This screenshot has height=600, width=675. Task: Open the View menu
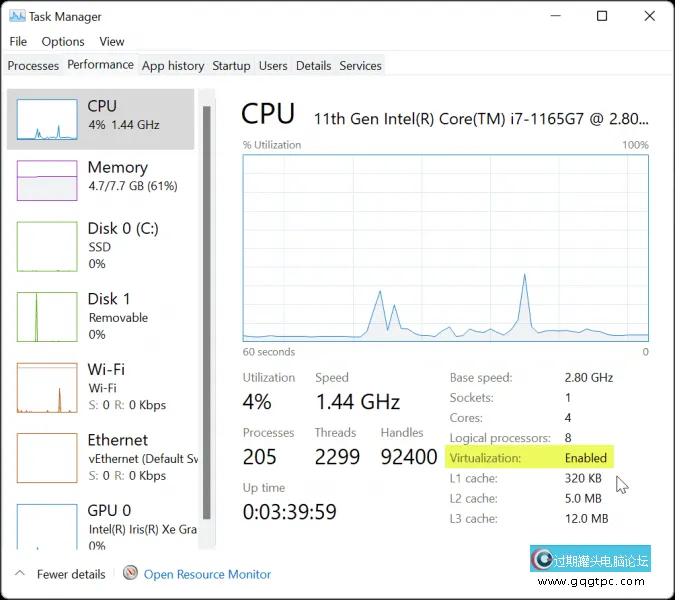[112, 41]
